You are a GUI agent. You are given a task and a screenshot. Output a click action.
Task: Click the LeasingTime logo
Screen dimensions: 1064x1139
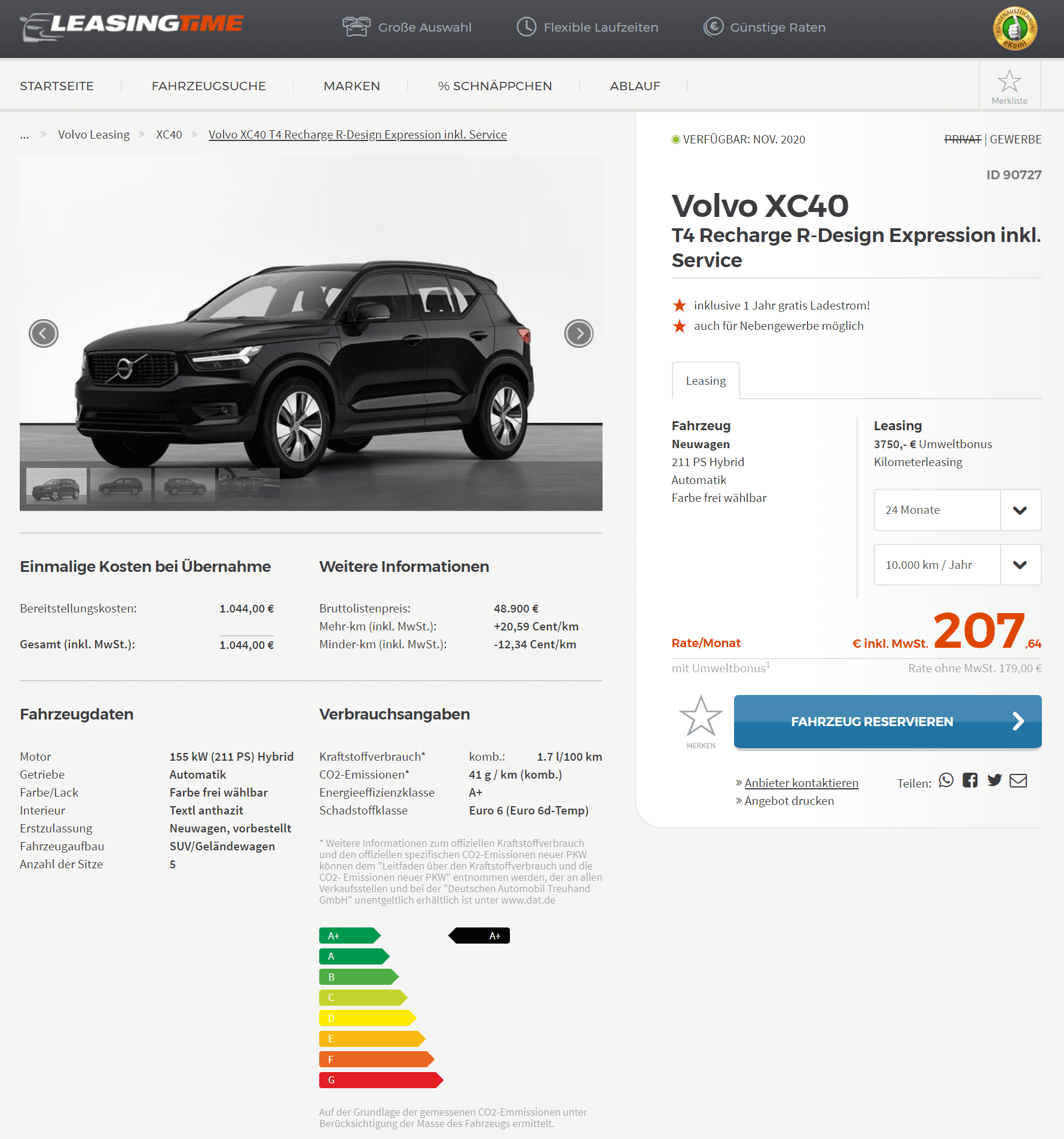[132, 26]
